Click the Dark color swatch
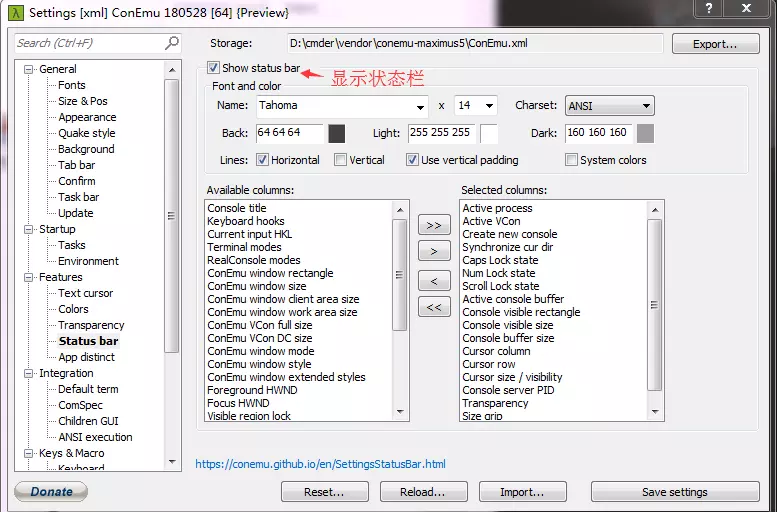This screenshot has height=512, width=777. pos(645,133)
